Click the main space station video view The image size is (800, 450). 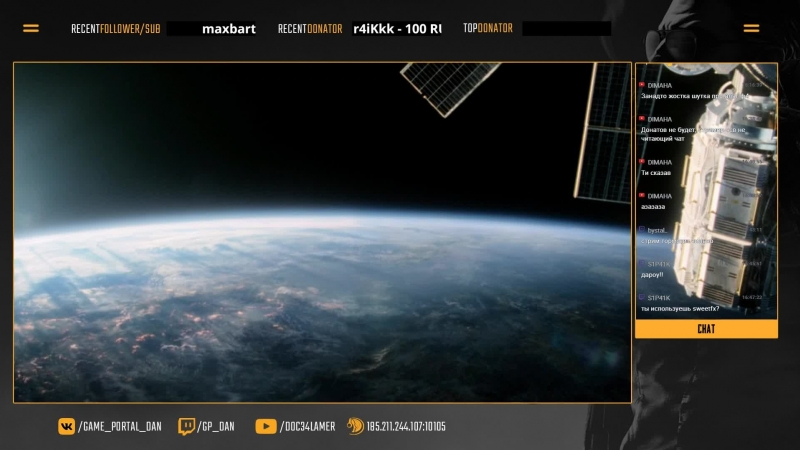pos(322,233)
